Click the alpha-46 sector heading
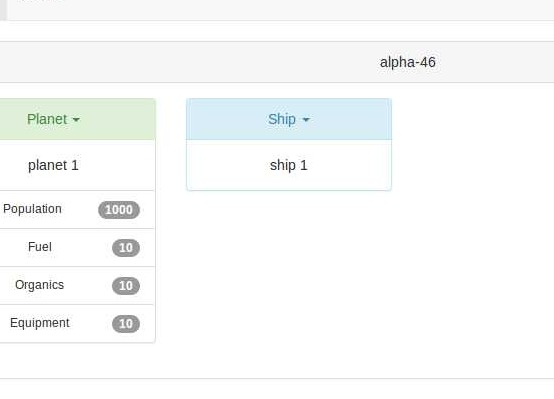Viewport: 554px width, 399px height. [407, 62]
